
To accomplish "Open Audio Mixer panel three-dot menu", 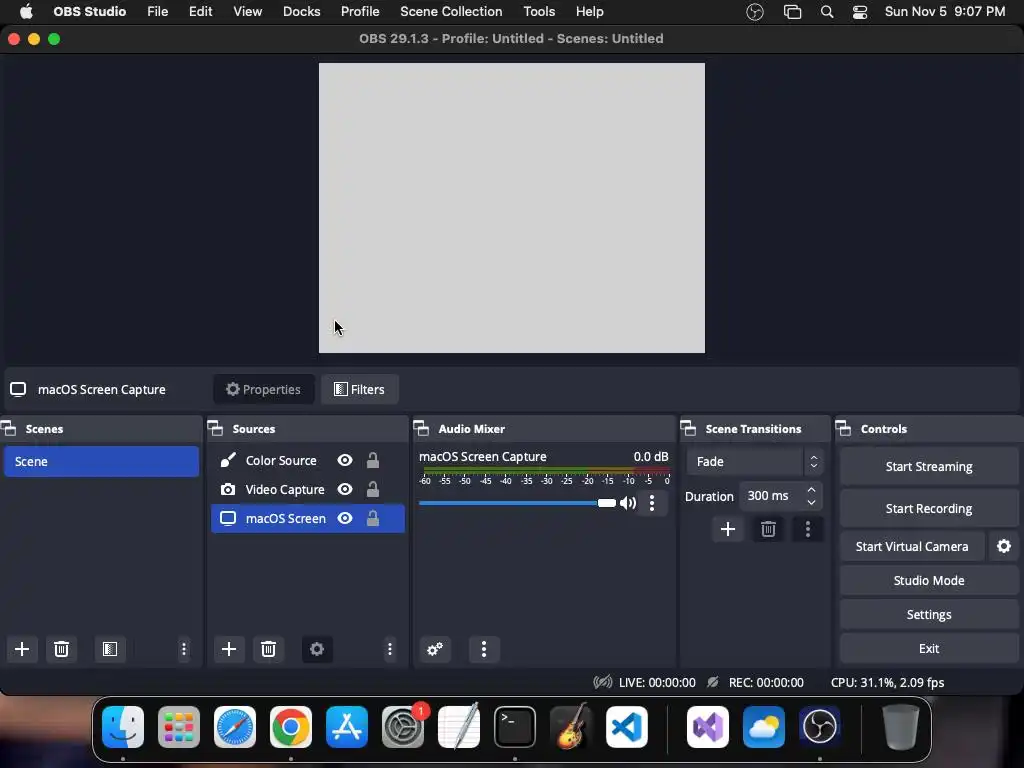I will click(x=484, y=649).
